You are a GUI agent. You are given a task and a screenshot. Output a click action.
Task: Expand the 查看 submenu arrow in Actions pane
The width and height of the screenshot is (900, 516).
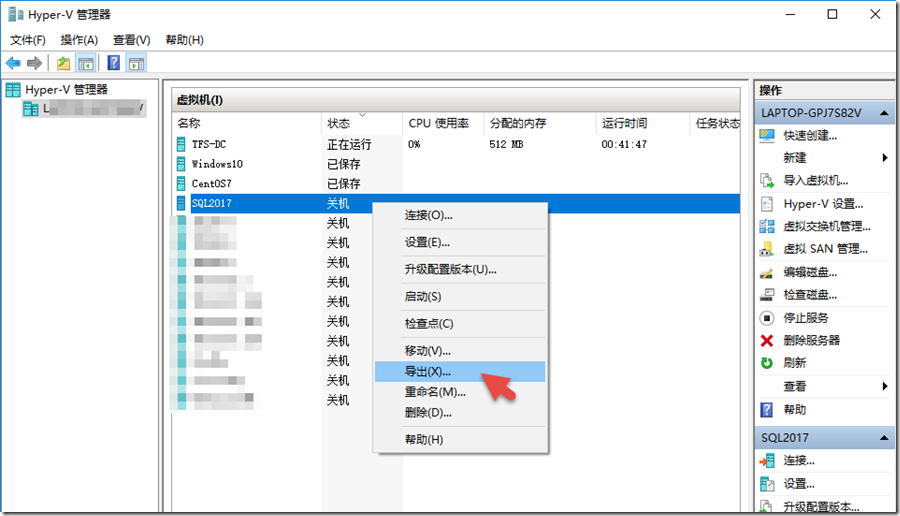tap(885, 386)
